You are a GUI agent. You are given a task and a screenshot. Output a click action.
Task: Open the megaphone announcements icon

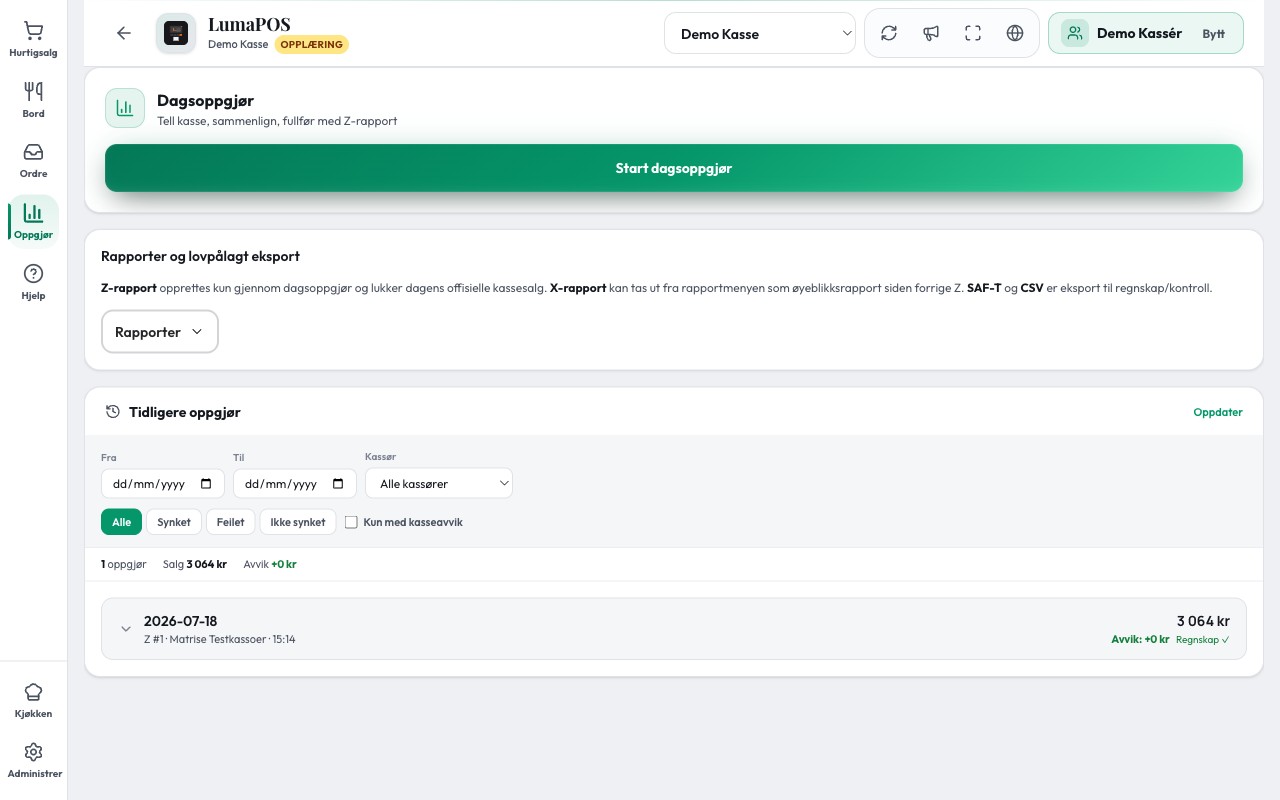(x=931, y=33)
